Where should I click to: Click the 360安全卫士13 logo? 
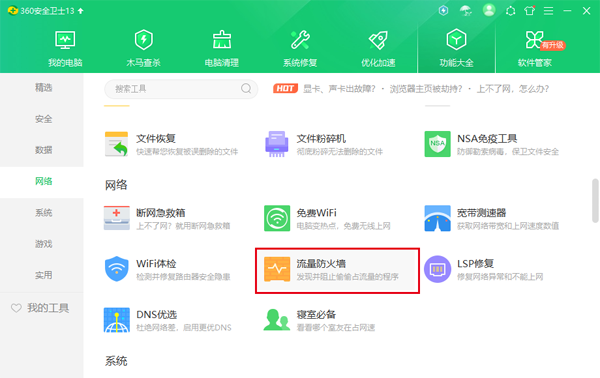coord(12,11)
